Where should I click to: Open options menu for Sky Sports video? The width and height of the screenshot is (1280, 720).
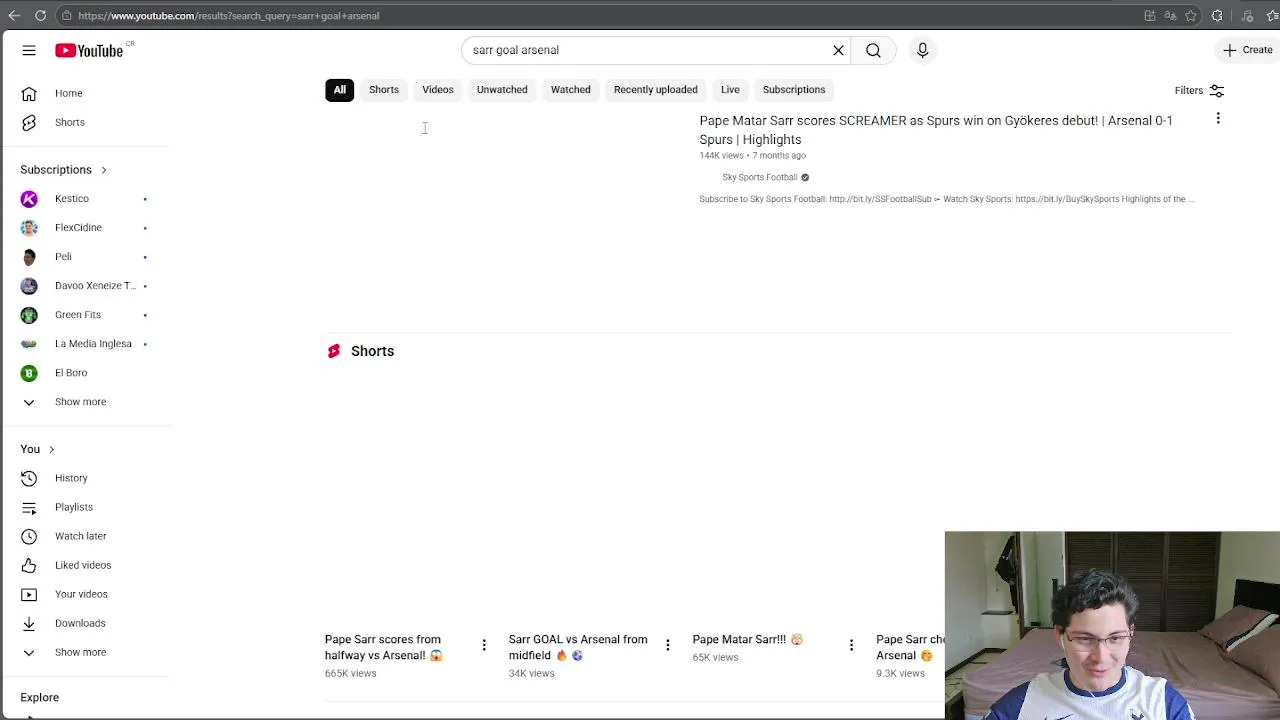coord(1218,119)
